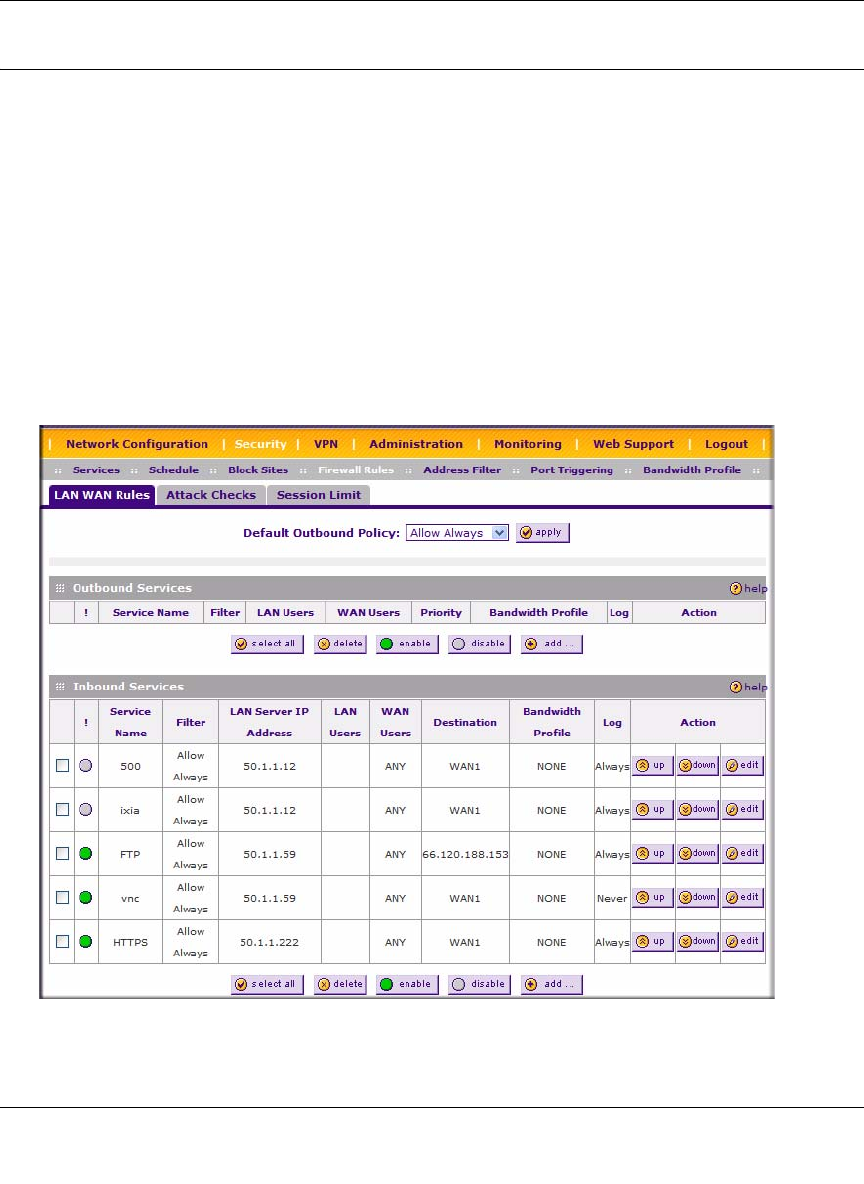Apply the default outbound policy

542,532
